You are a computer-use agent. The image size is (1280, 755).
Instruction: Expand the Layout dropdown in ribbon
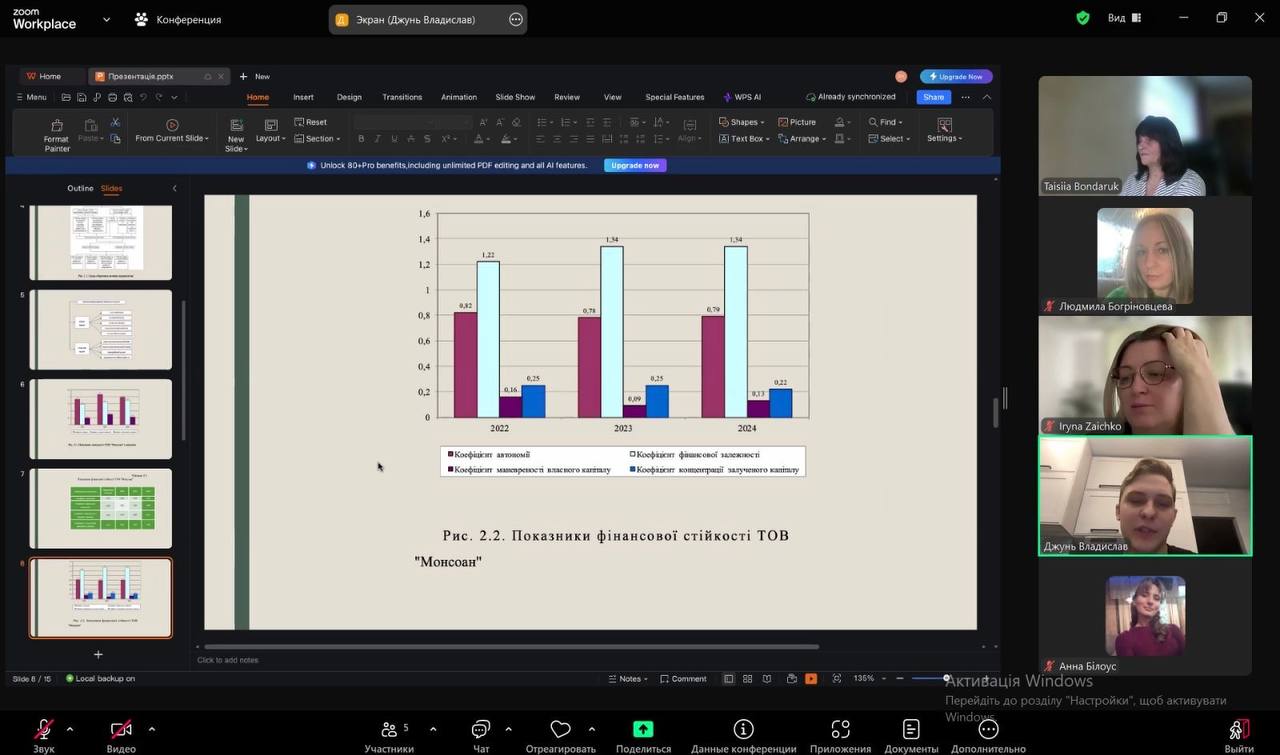pos(270,131)
